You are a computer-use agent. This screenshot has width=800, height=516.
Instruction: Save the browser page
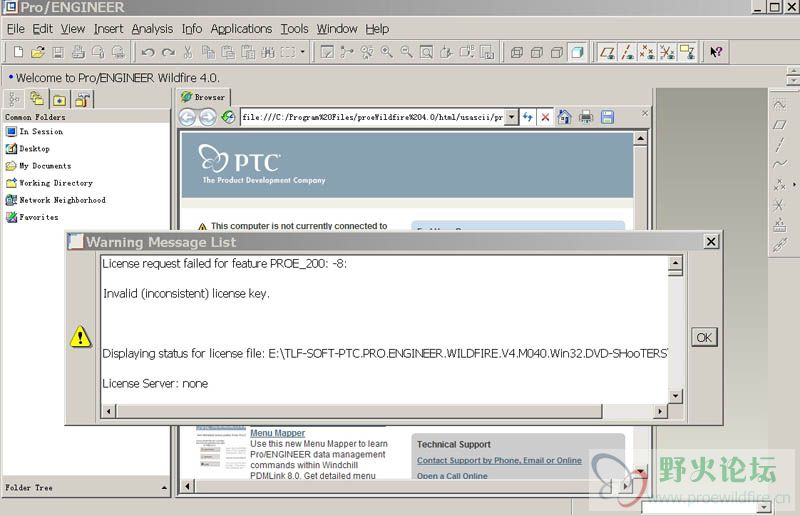click(607, 117)
